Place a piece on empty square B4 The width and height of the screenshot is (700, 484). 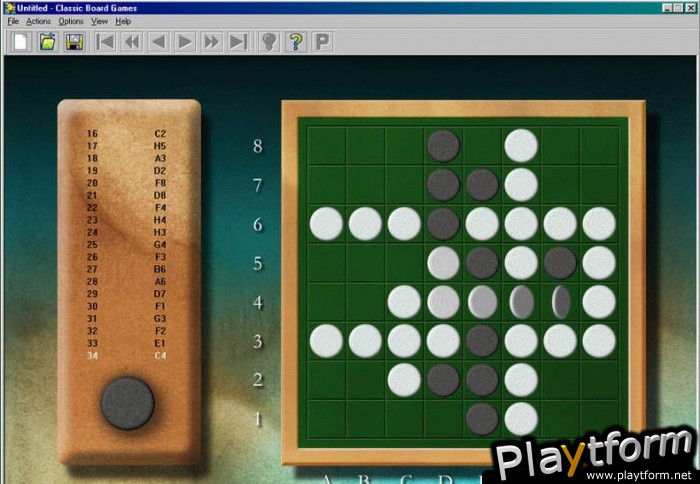pyautogui.click(x=365, y=302)
